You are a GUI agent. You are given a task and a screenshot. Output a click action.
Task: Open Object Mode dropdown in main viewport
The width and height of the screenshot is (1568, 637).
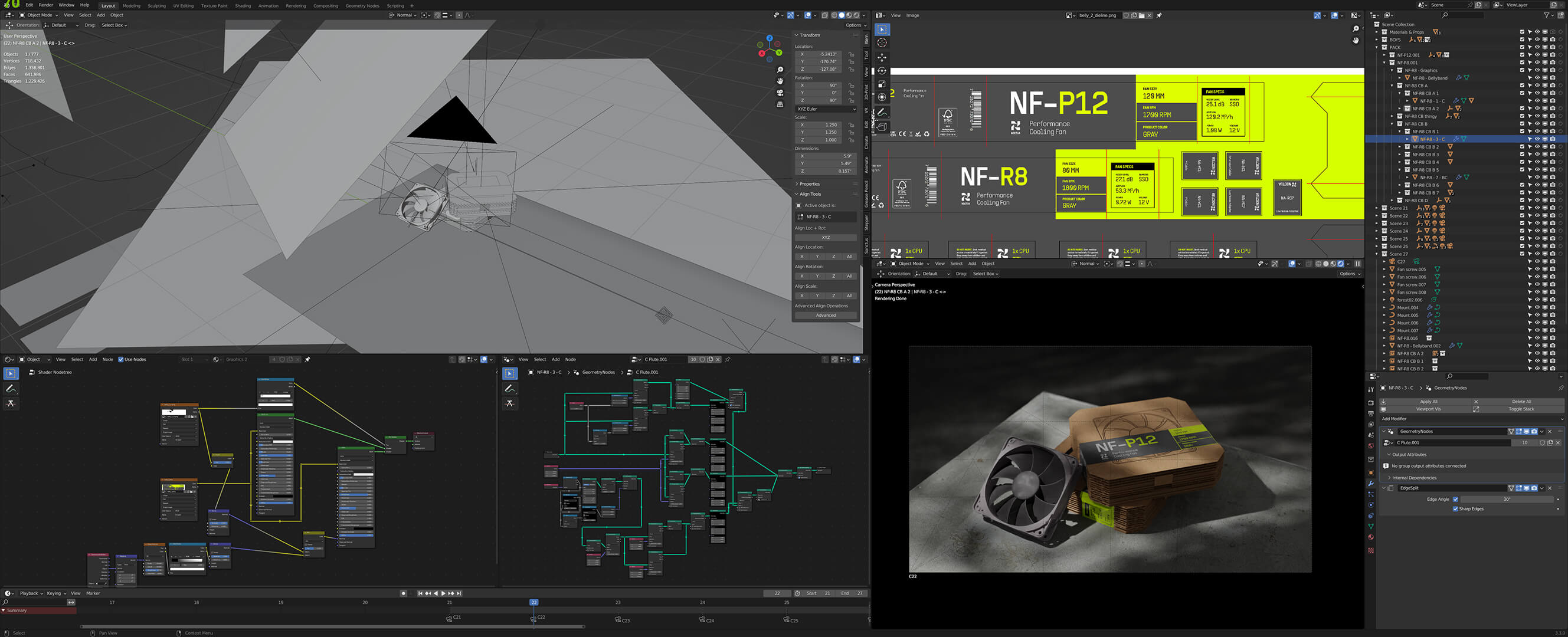tap(39, 15)
